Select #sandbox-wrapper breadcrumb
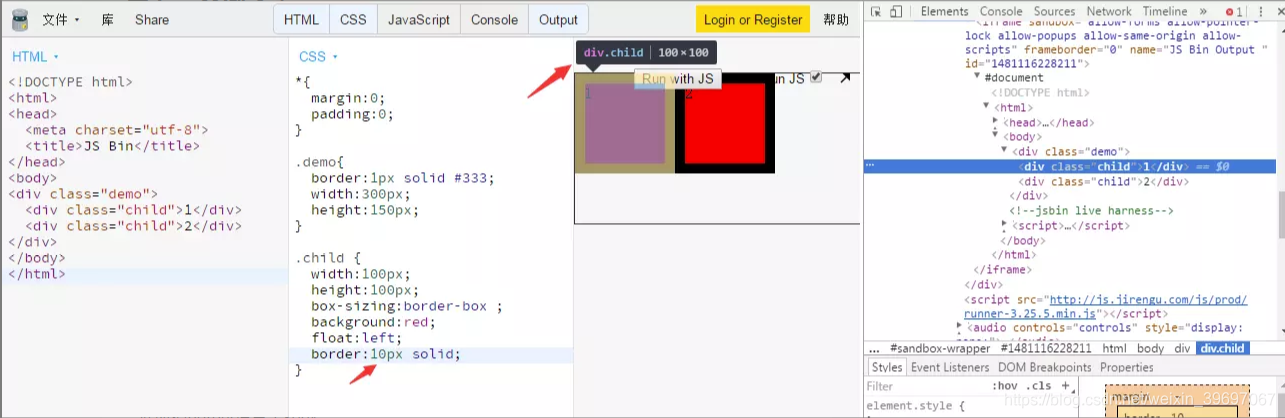Viewport: 1285px width, 418px height. [x=938, y=349]
